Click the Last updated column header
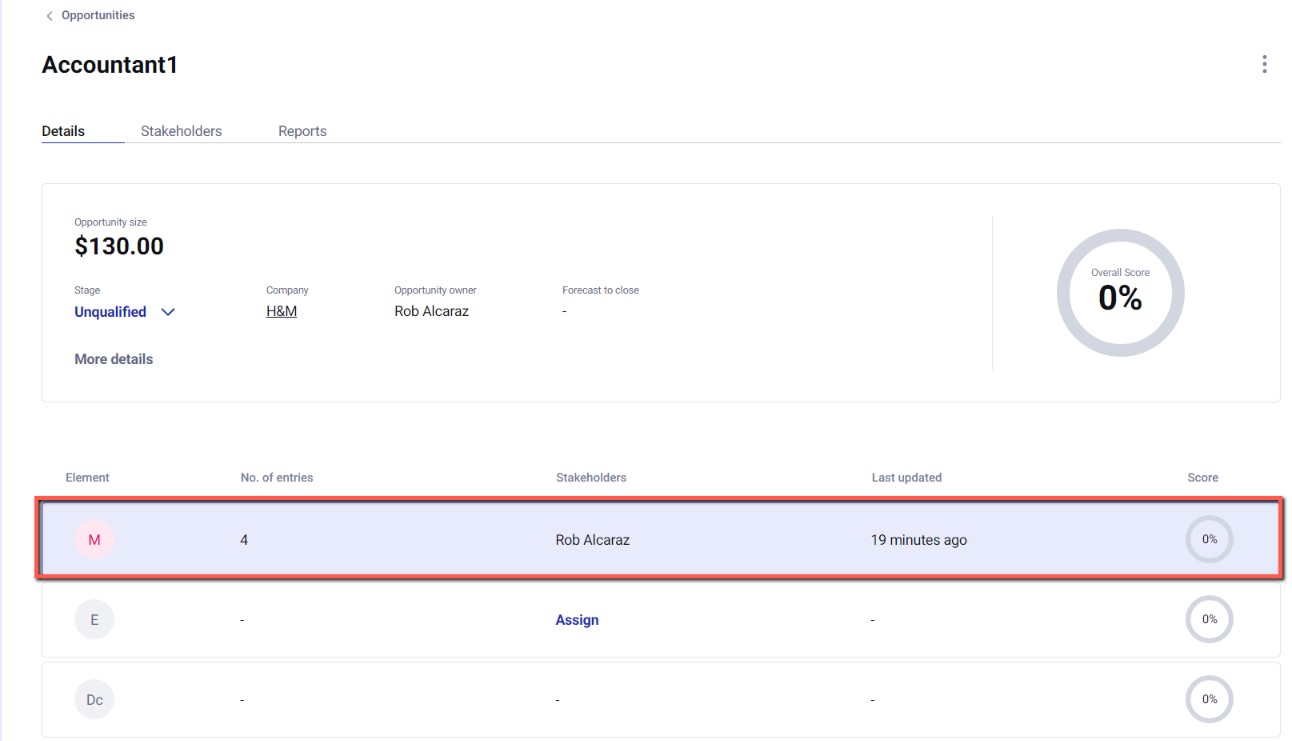Screen dimensions: 1292x741 click(906, 478)
